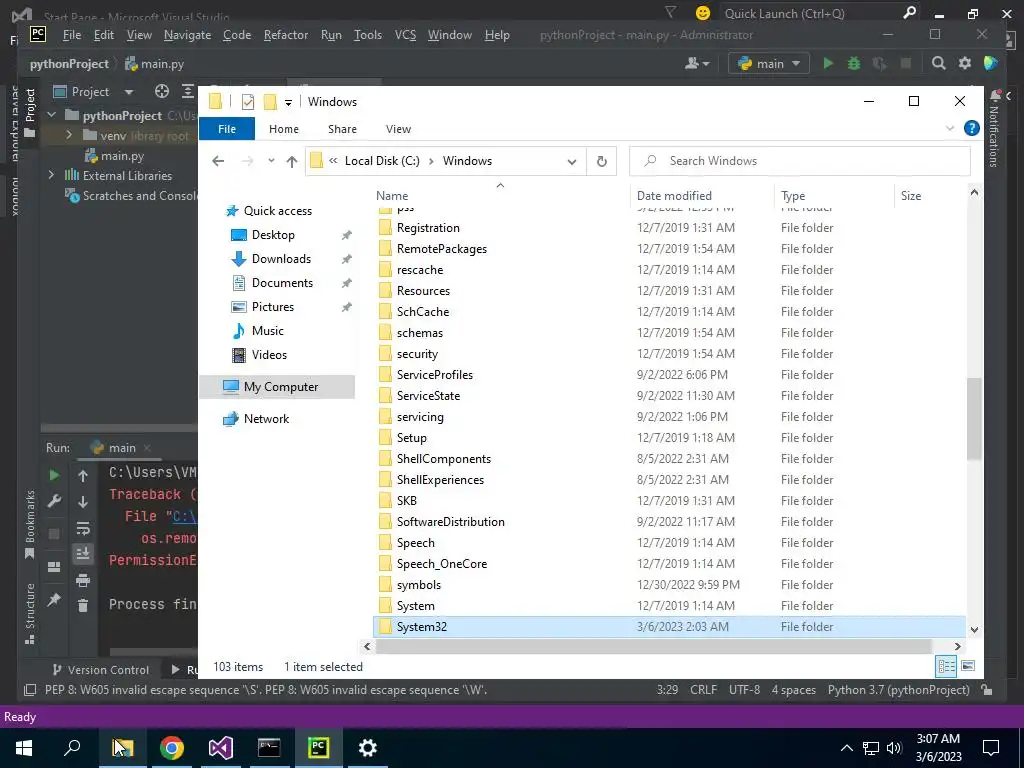Click the Explorer vertical scrollbar thumb

pos(974,419)
